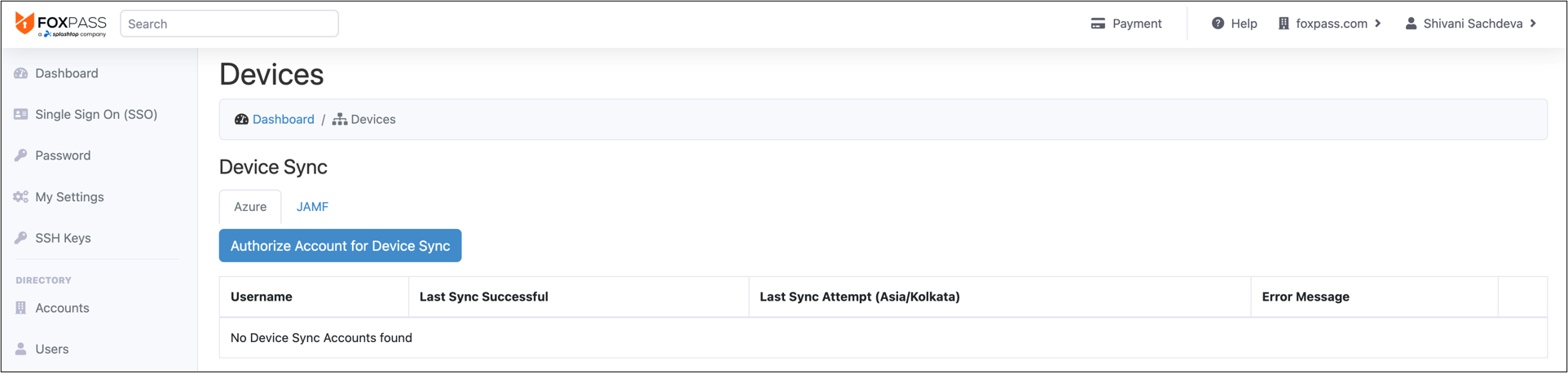The height and width of the screenshot is (373, 1568).
Task: Click the SSH Keys key icon
Action: coord(21,238)
